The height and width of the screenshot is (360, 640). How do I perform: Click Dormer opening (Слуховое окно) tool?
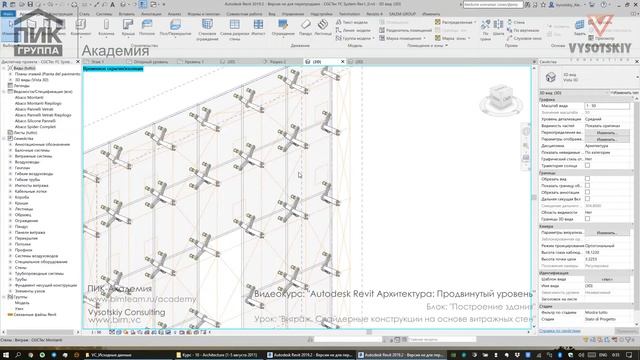[x=524, y=38]
